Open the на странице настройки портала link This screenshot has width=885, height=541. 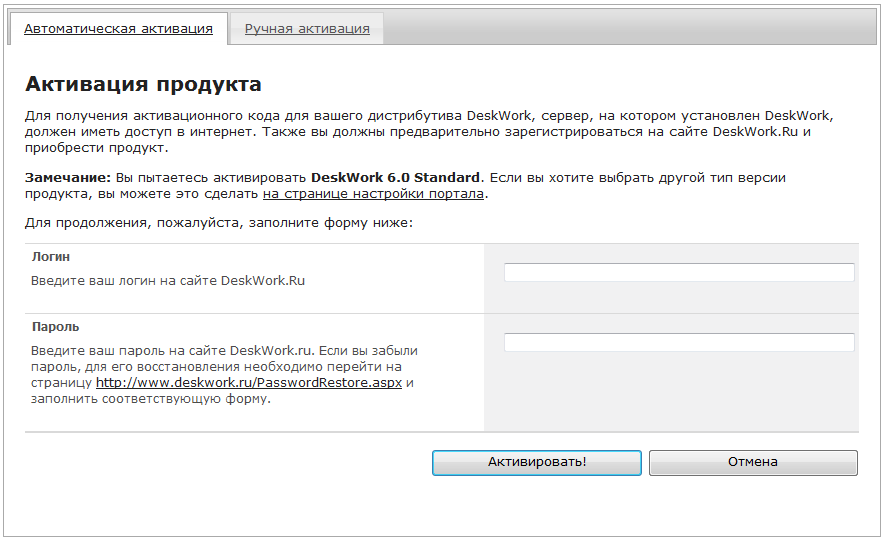(373, 194)
